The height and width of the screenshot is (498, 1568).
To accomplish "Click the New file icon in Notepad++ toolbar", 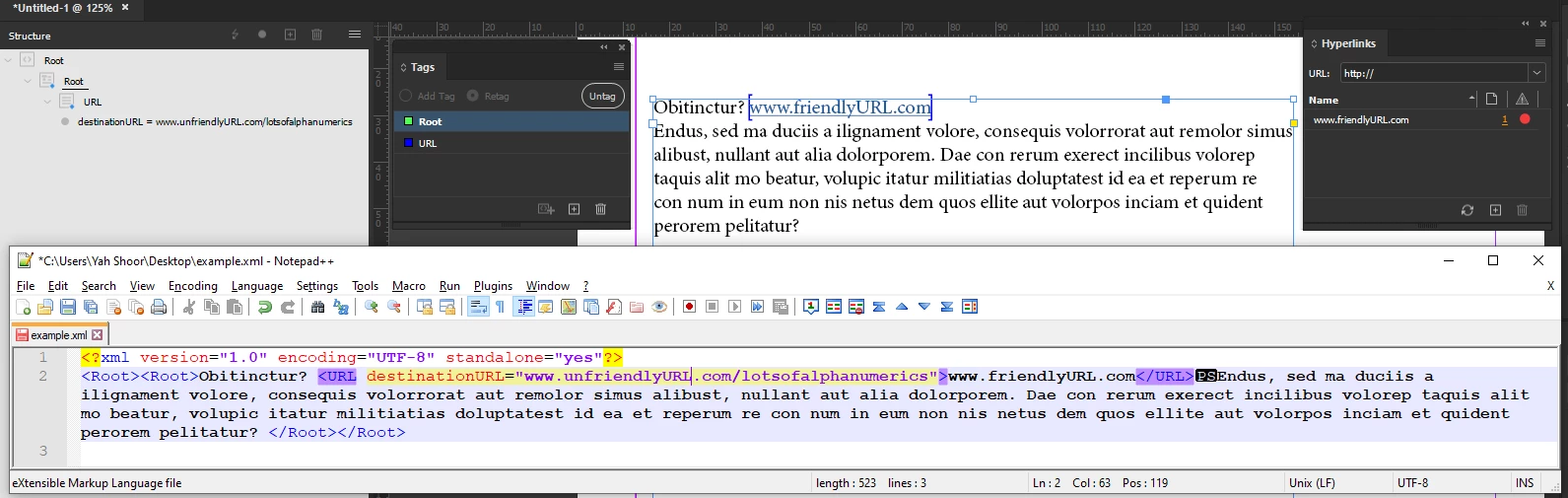I will 23,307.
